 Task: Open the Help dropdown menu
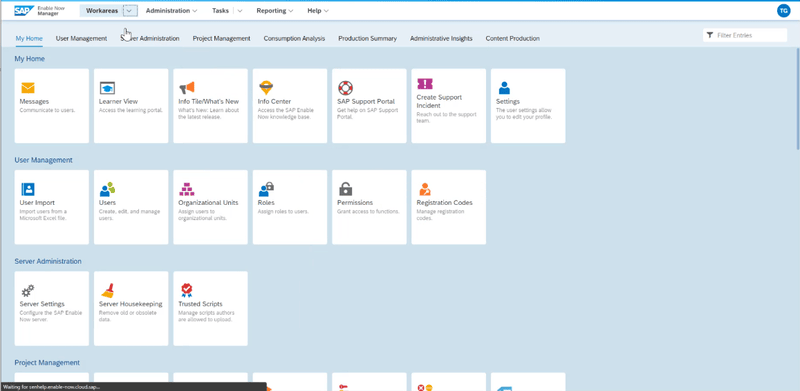[318, 11]
